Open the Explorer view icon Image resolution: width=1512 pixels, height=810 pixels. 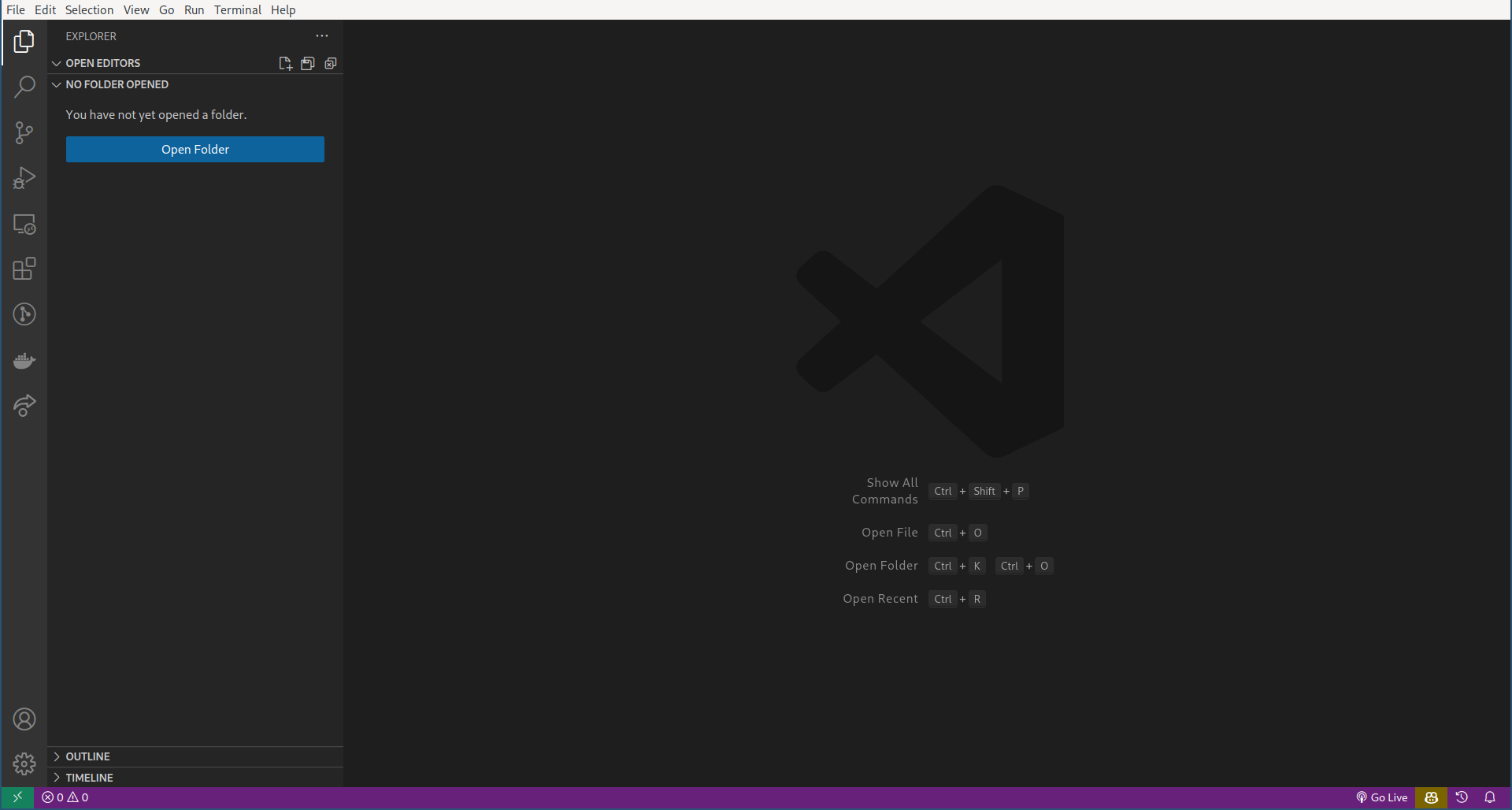[x=24, y=41]
